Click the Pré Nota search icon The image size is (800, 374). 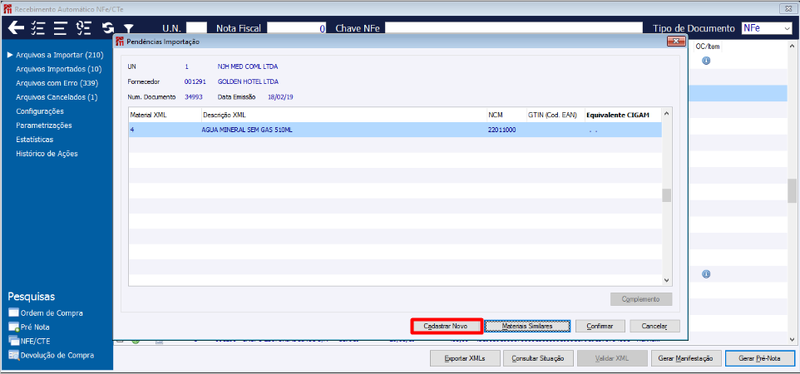(x=13, y=327)
